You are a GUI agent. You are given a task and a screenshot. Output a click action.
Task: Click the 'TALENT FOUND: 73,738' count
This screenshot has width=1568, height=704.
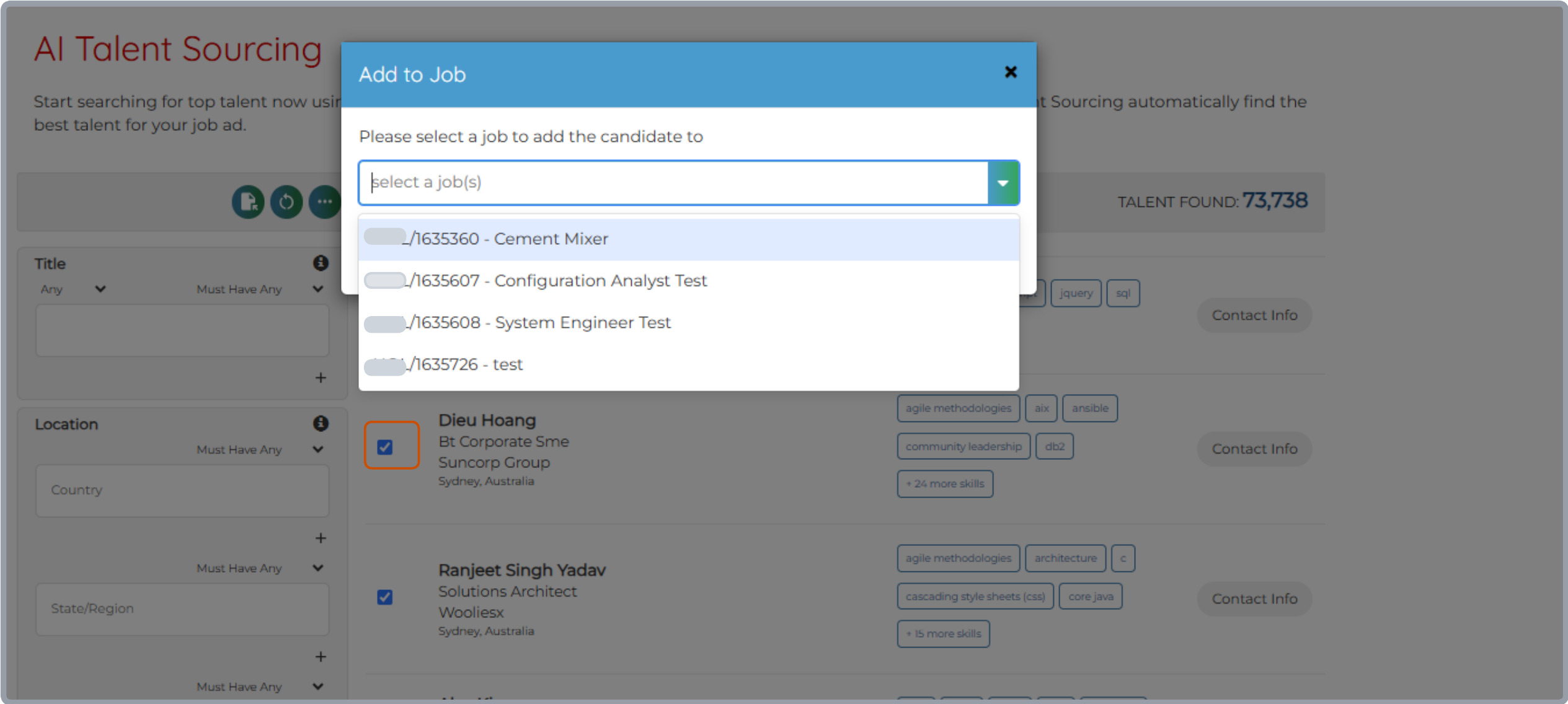tap(1212, 201)
